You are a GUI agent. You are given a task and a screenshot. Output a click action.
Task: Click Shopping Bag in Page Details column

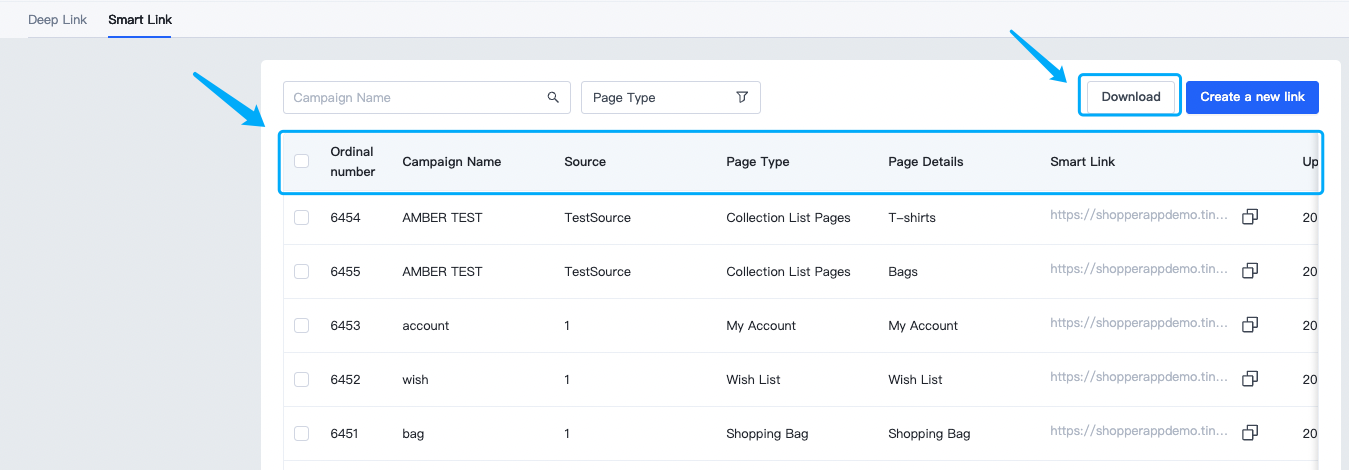(x=929, y=433)
